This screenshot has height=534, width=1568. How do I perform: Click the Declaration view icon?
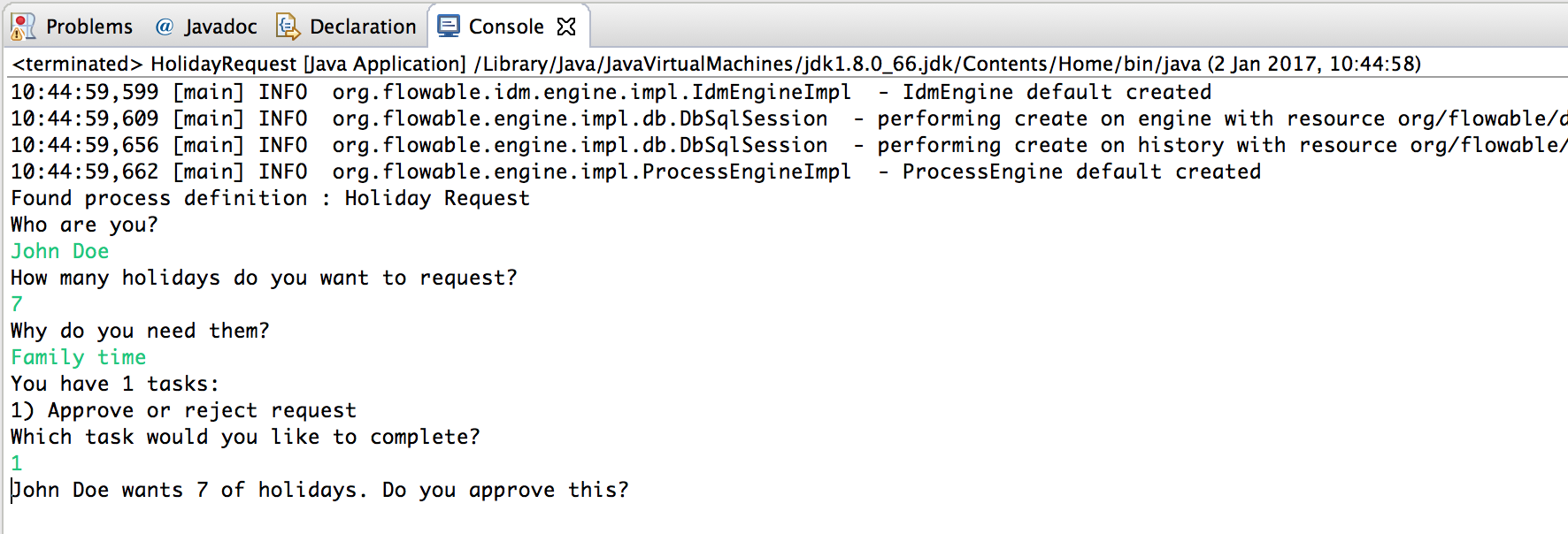(x=286, y=26)
